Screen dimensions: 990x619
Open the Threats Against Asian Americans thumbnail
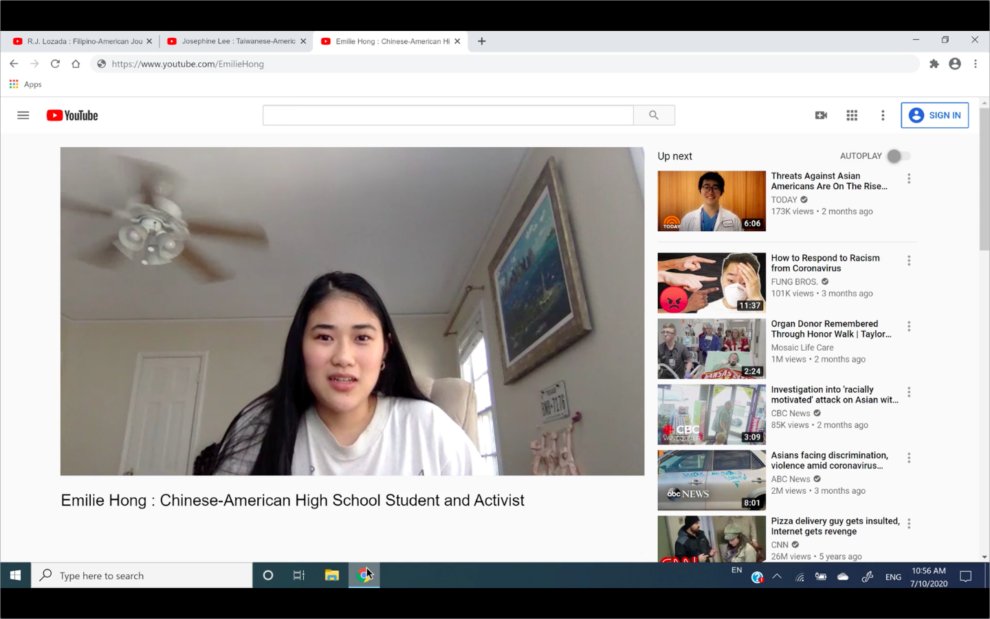(x=712, y=201)
